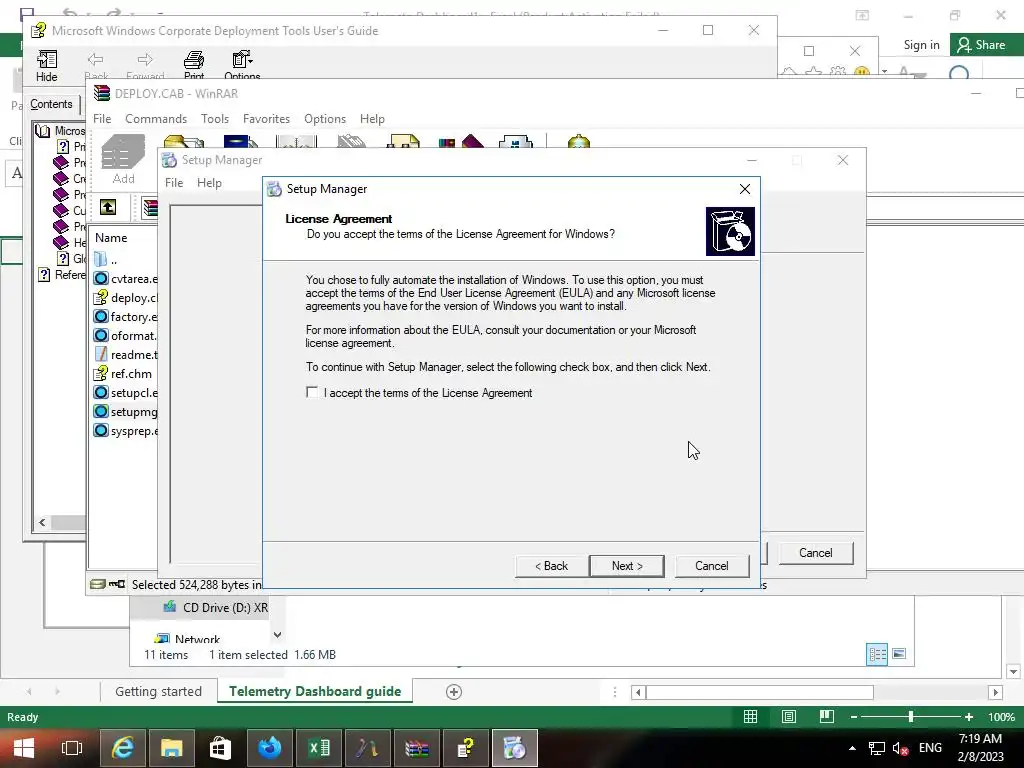Click Next in the License Agreement dialog
This screenshot has width=1024, height=768.
[627, 566]
